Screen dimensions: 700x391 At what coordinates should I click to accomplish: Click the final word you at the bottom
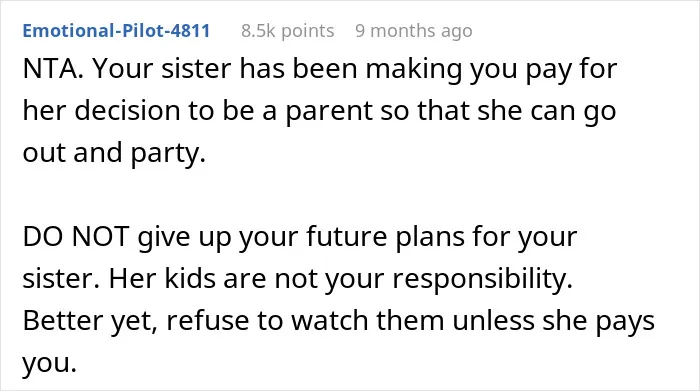pyautogui.click(x=49, y=364)
